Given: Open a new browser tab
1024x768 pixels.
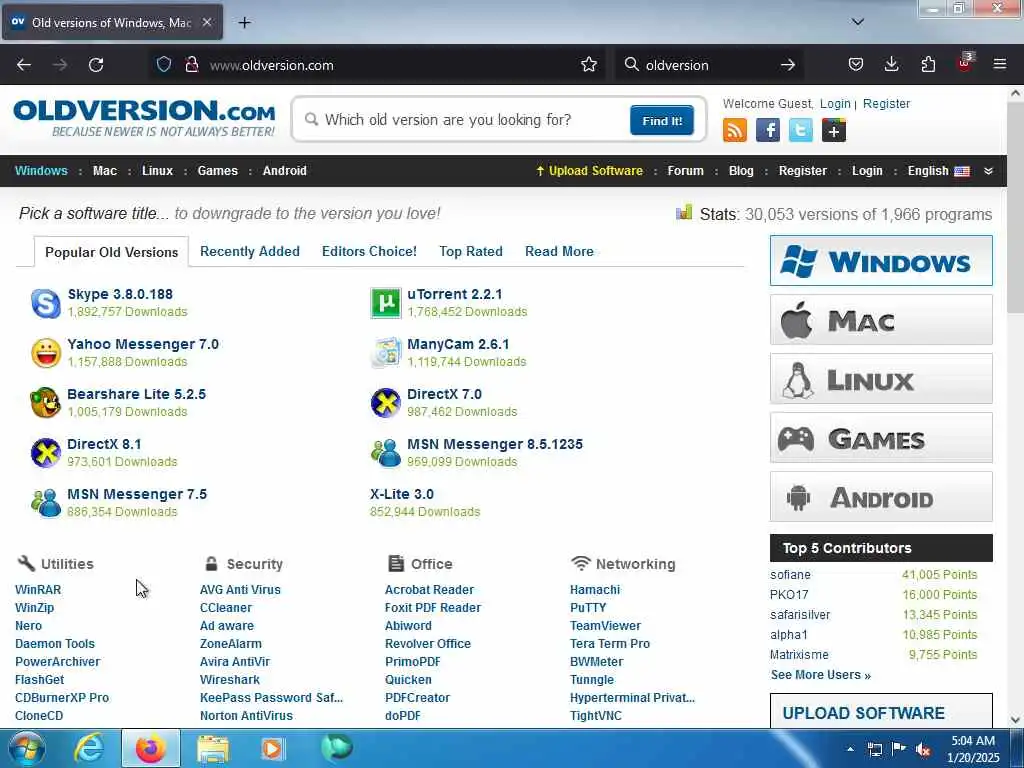Looking at the screenshot, I should click(x=244, y=23).
